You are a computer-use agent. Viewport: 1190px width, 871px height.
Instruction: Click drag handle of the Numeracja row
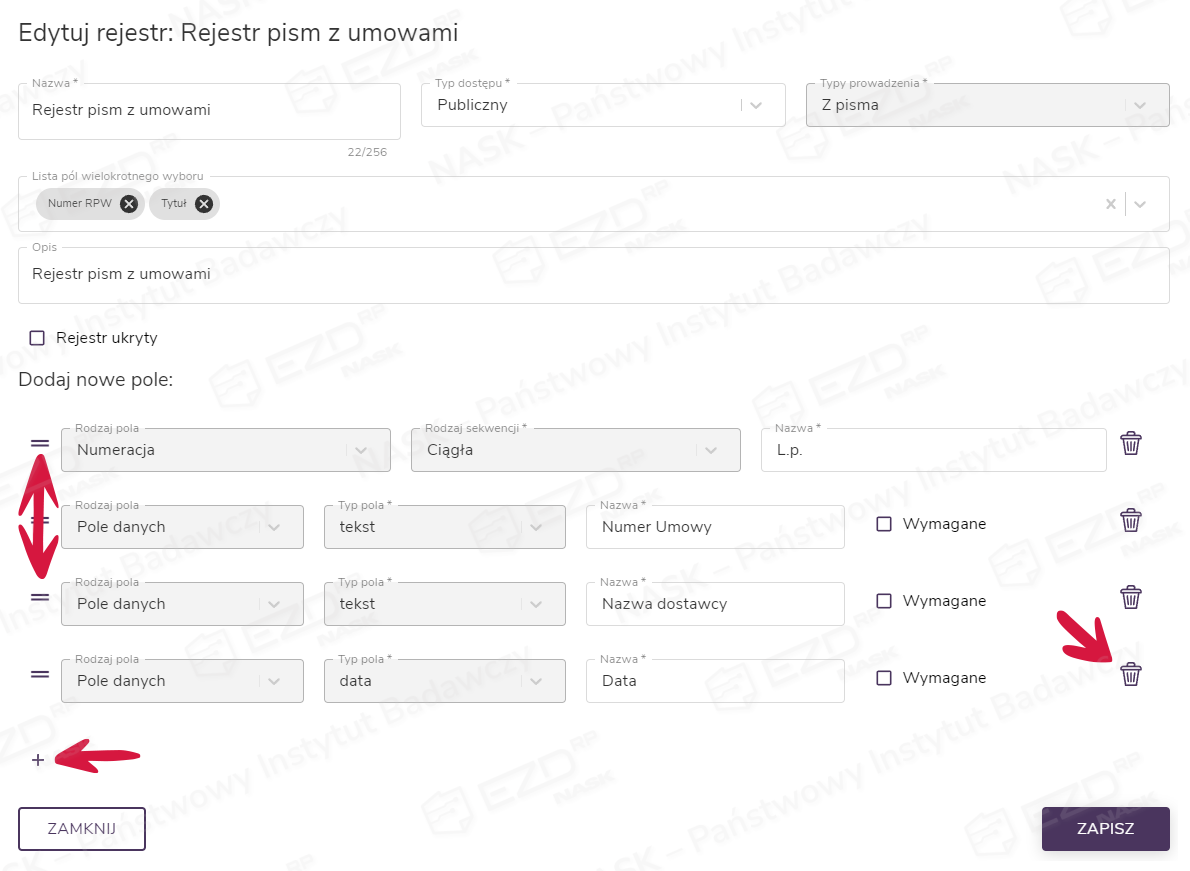coord(40,443)
